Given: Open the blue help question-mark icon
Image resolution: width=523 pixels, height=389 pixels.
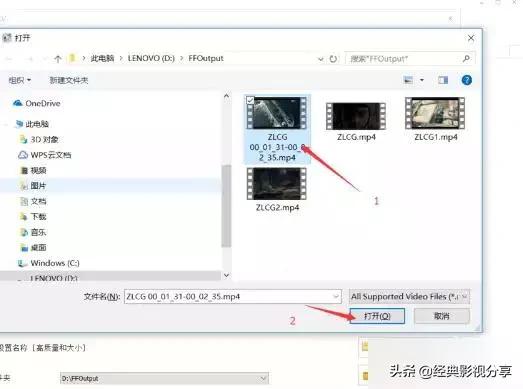Looking at the screenshot, I should 467,80.
